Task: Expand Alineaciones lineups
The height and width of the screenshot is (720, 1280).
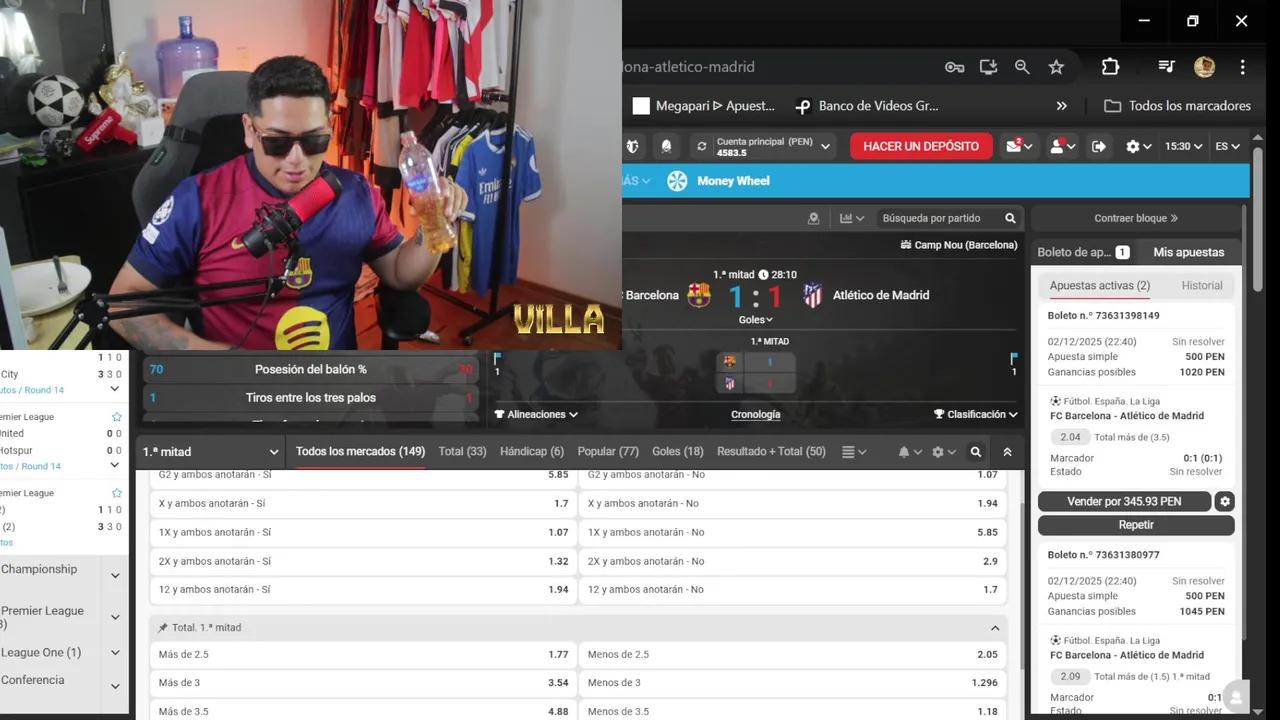Action: 536,414
